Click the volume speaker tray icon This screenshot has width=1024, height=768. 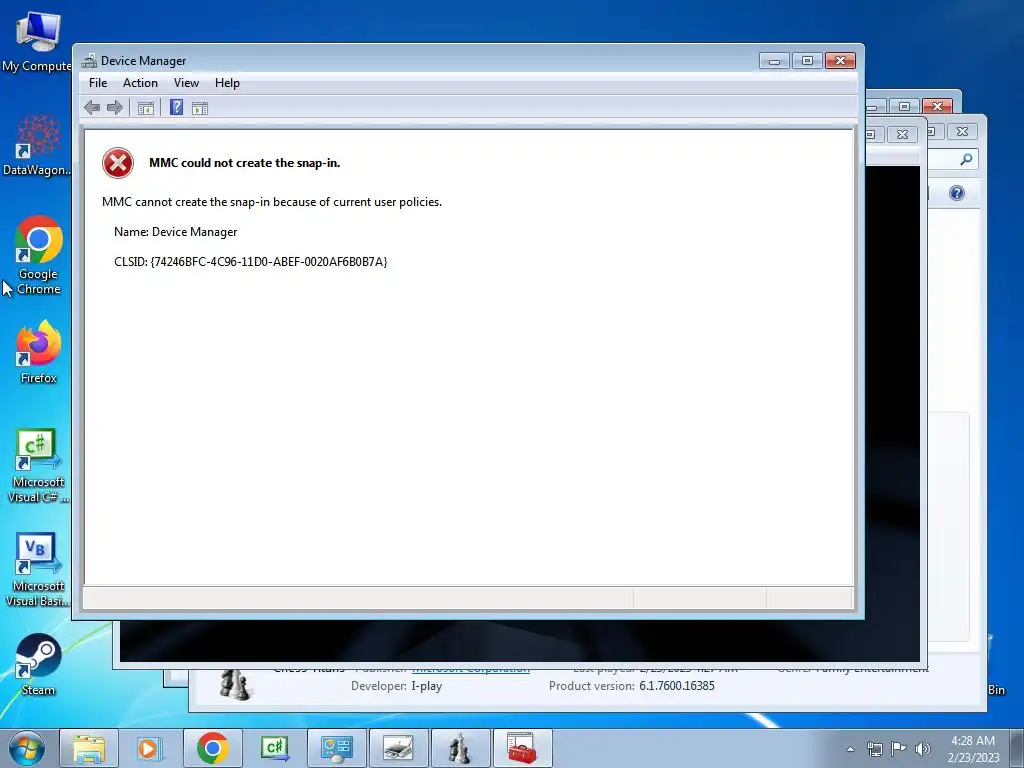(x=923, y=749)
